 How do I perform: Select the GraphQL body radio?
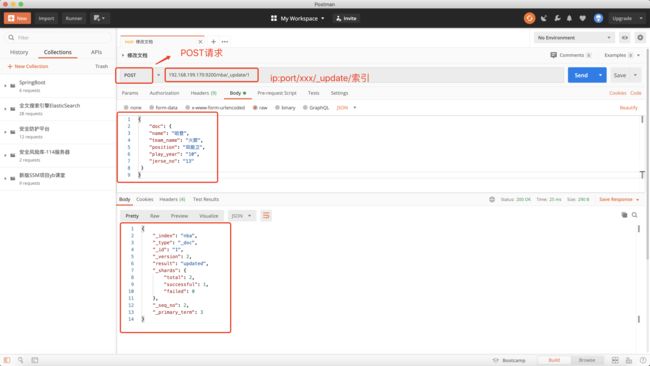(305, 108)
